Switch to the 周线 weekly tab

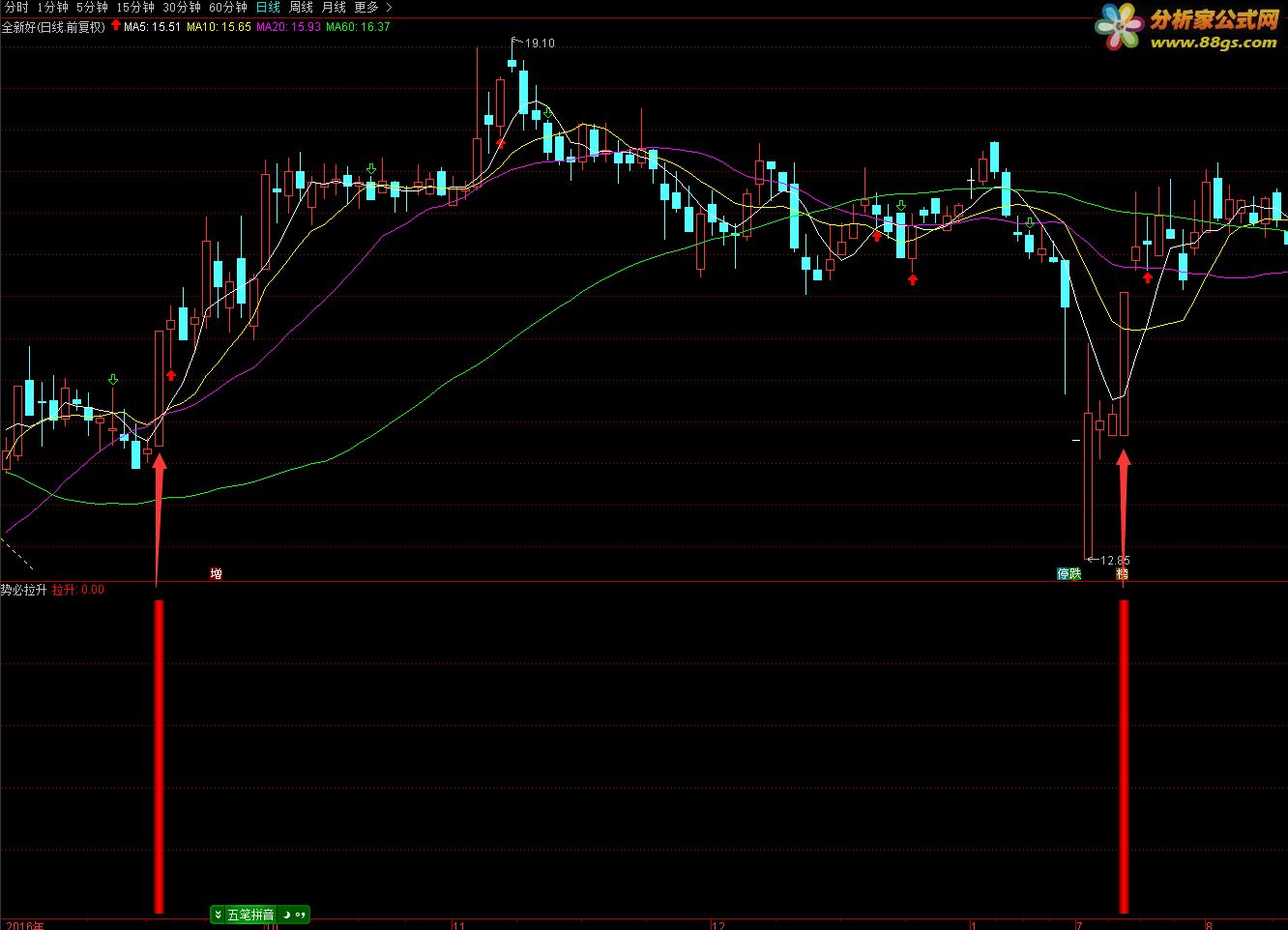[301, 8]
